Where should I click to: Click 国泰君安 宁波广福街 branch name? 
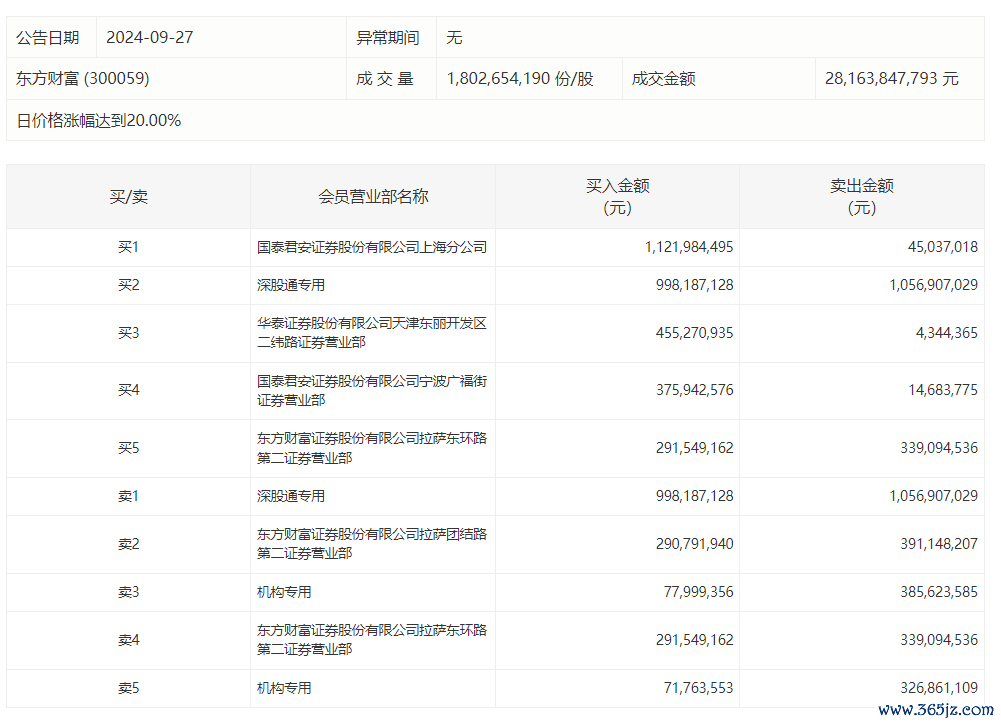372,391
